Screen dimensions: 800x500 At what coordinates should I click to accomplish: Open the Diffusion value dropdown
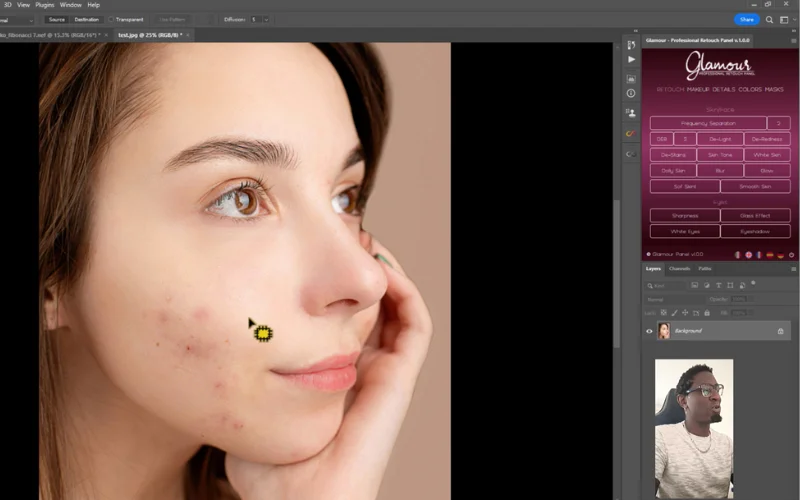[266, 19]
